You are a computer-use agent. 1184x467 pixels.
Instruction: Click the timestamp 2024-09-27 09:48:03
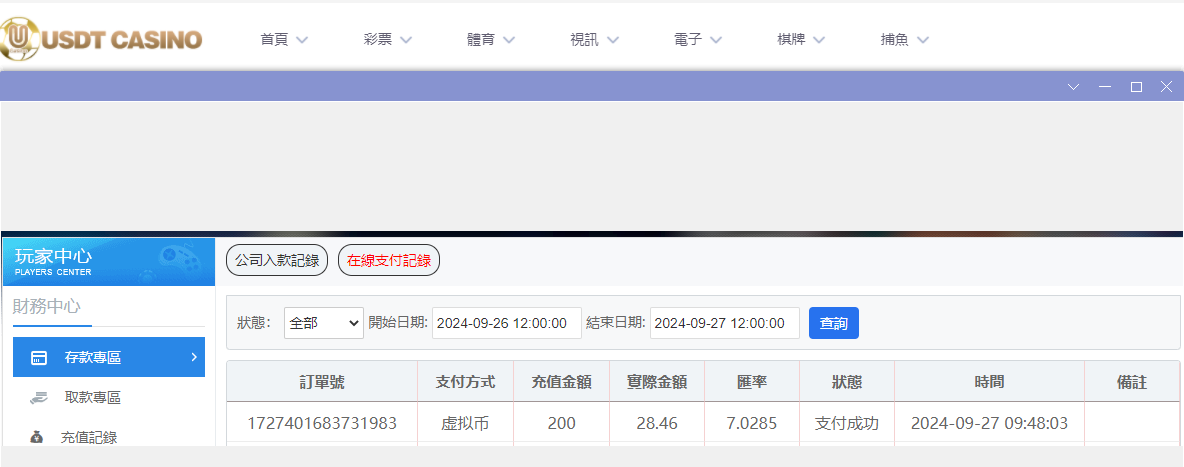(989, 423)
